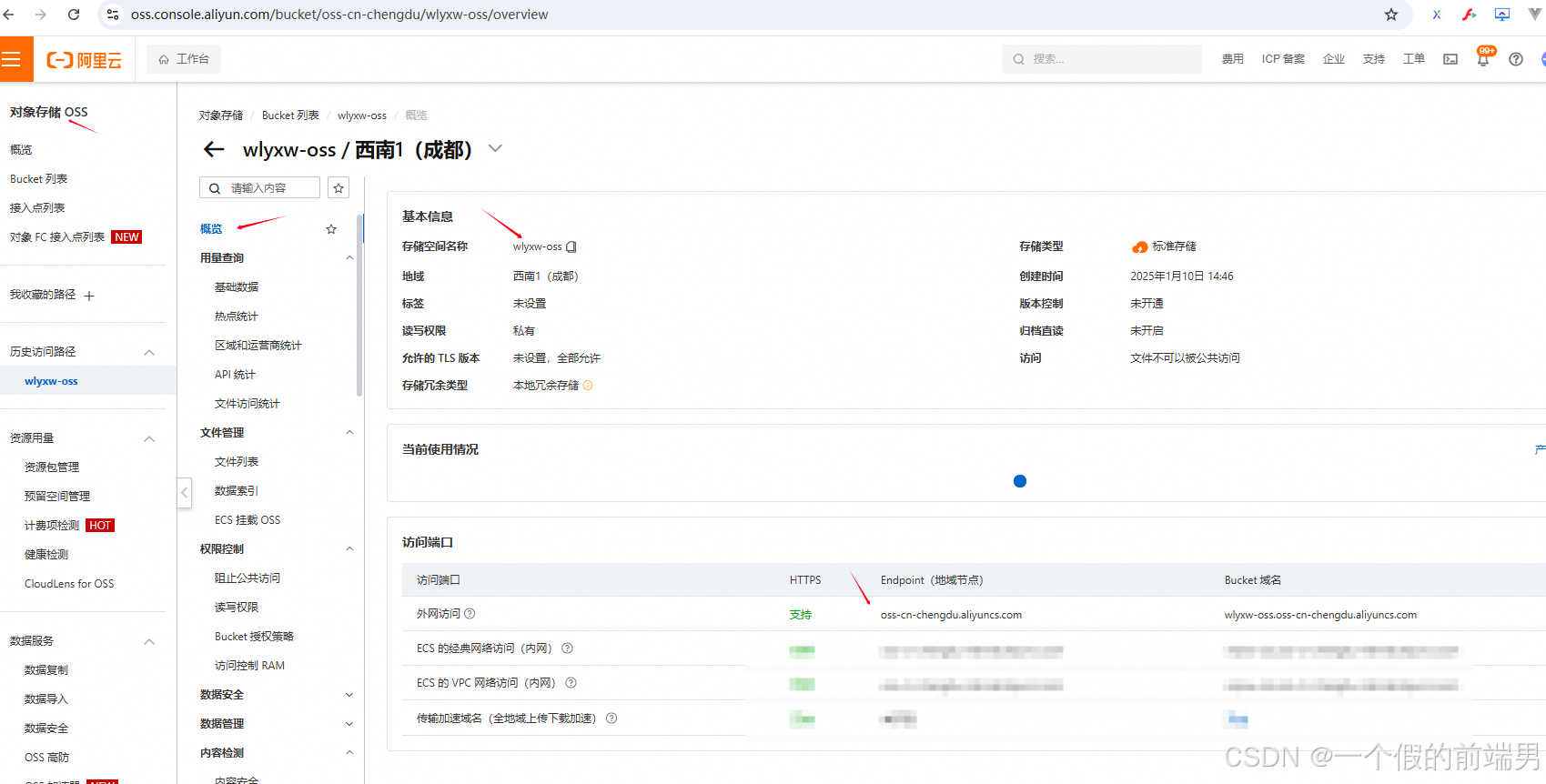Show info tooltip for 本地冗余存储
Image resolution: width=1546 pixels, height=784 pixels.
(x=588, y=386)
